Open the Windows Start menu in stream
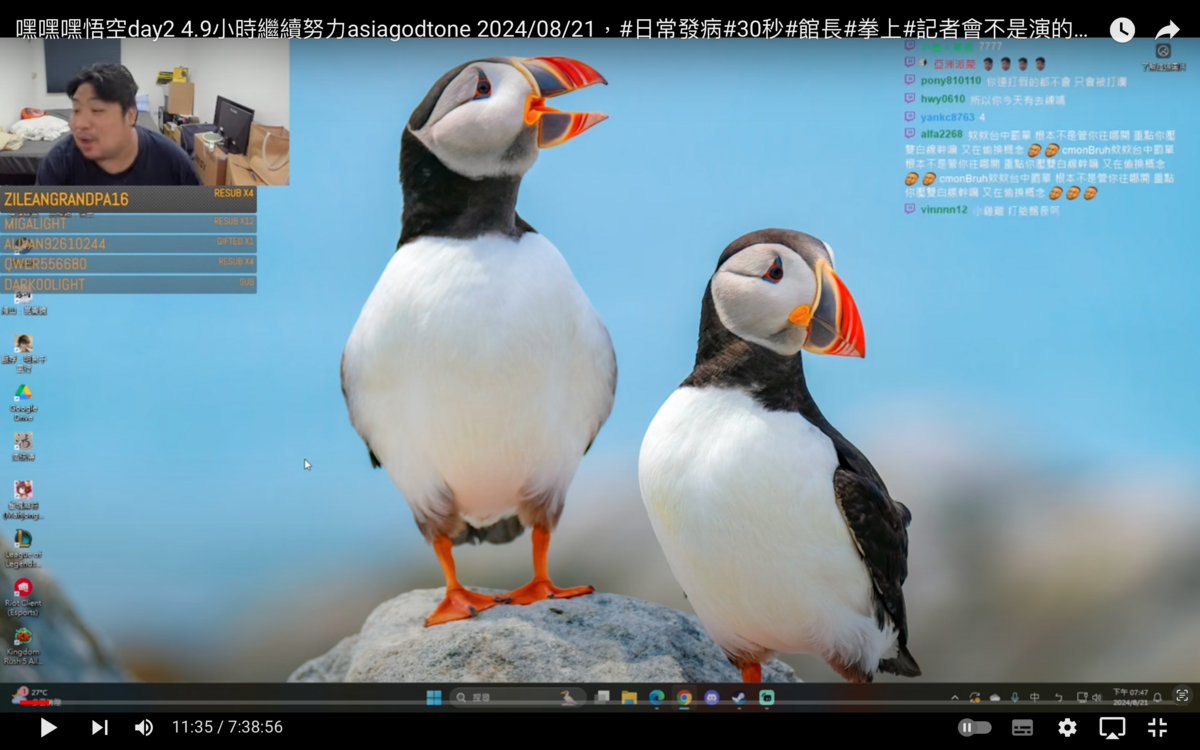The height and width of the screenshot is (750, 1200). 434,697
